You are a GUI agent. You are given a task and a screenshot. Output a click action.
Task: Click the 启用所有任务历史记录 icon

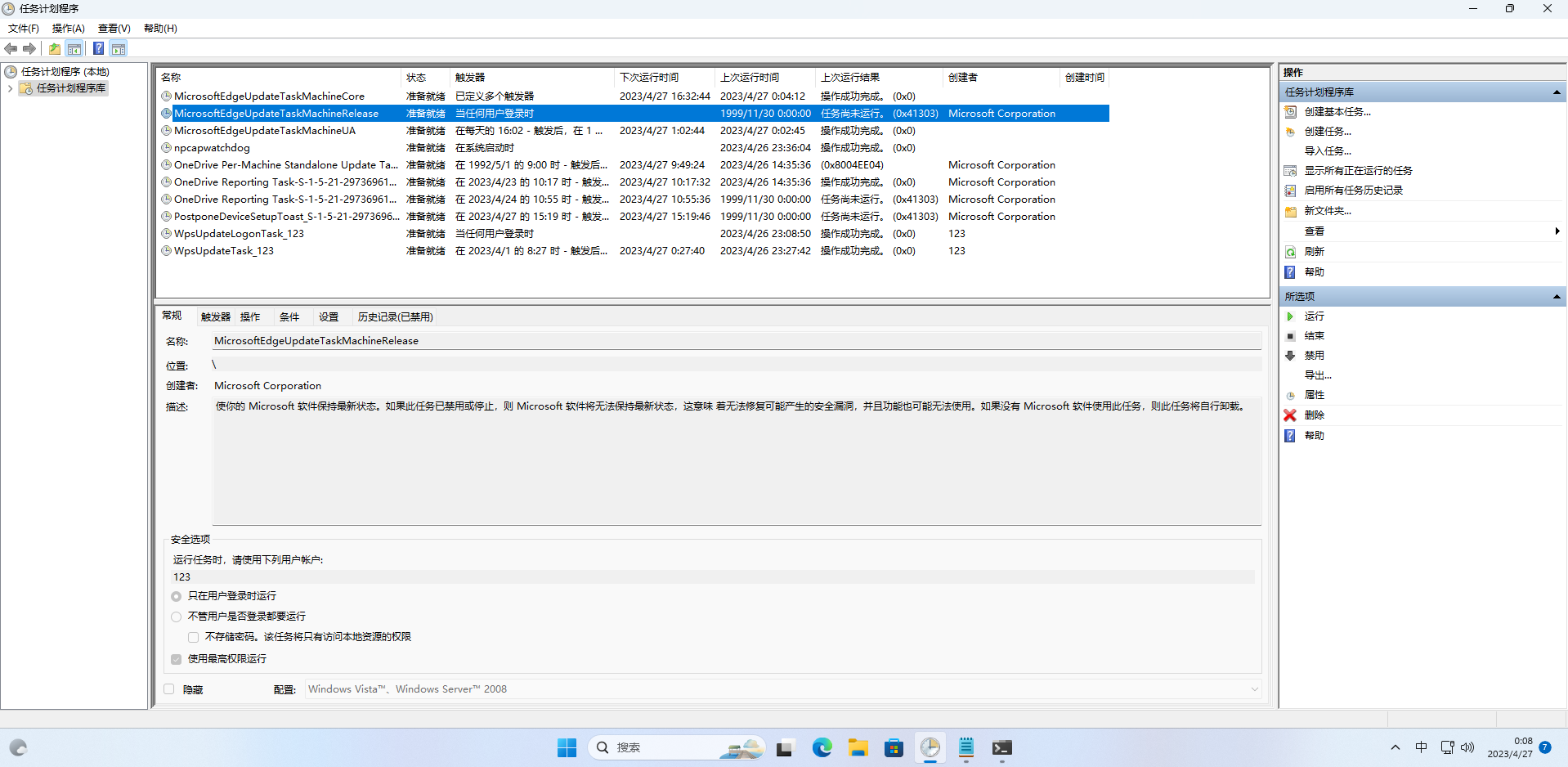[1291, 191]
